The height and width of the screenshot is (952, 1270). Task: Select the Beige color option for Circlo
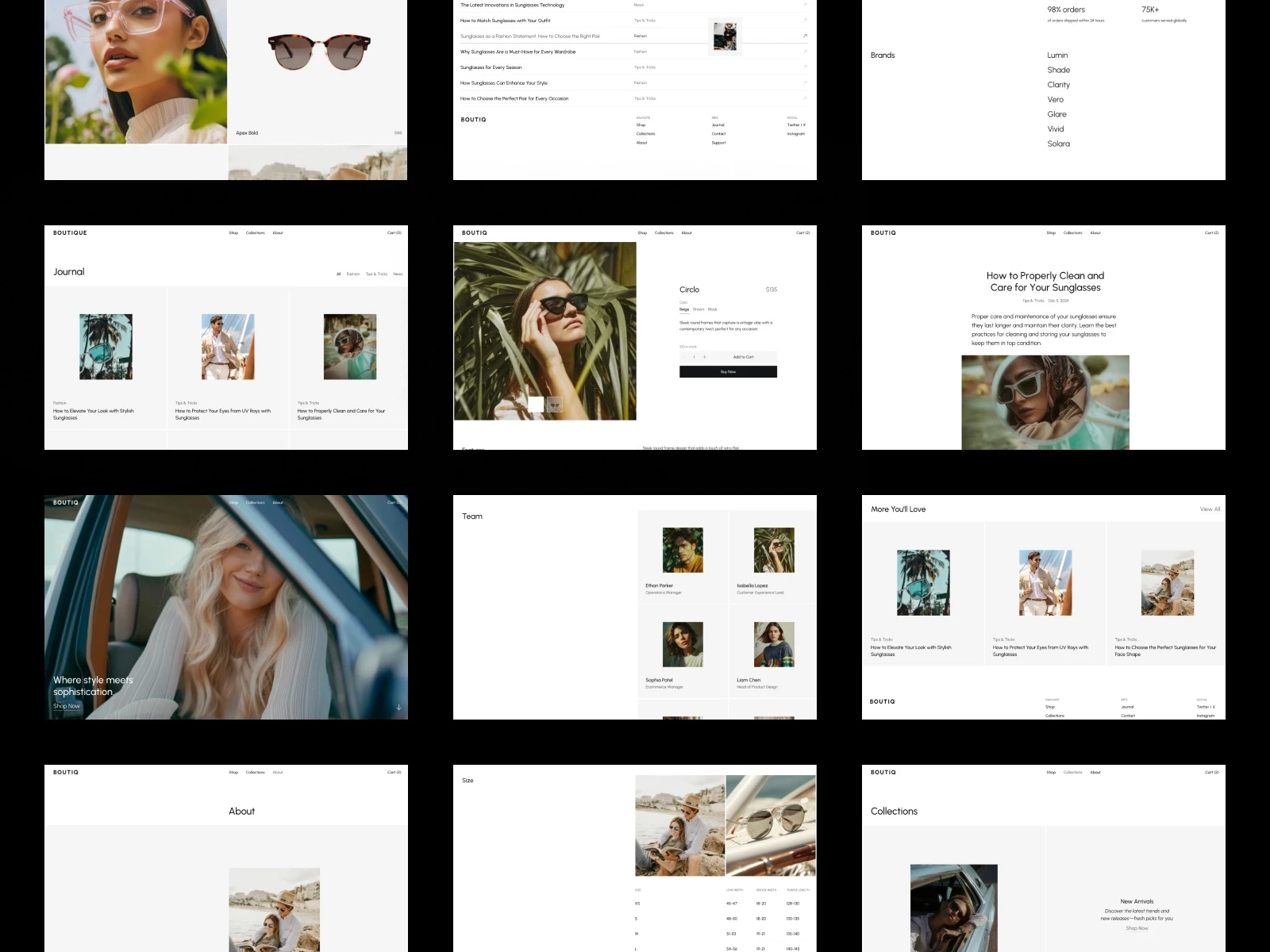click(684, 309)
